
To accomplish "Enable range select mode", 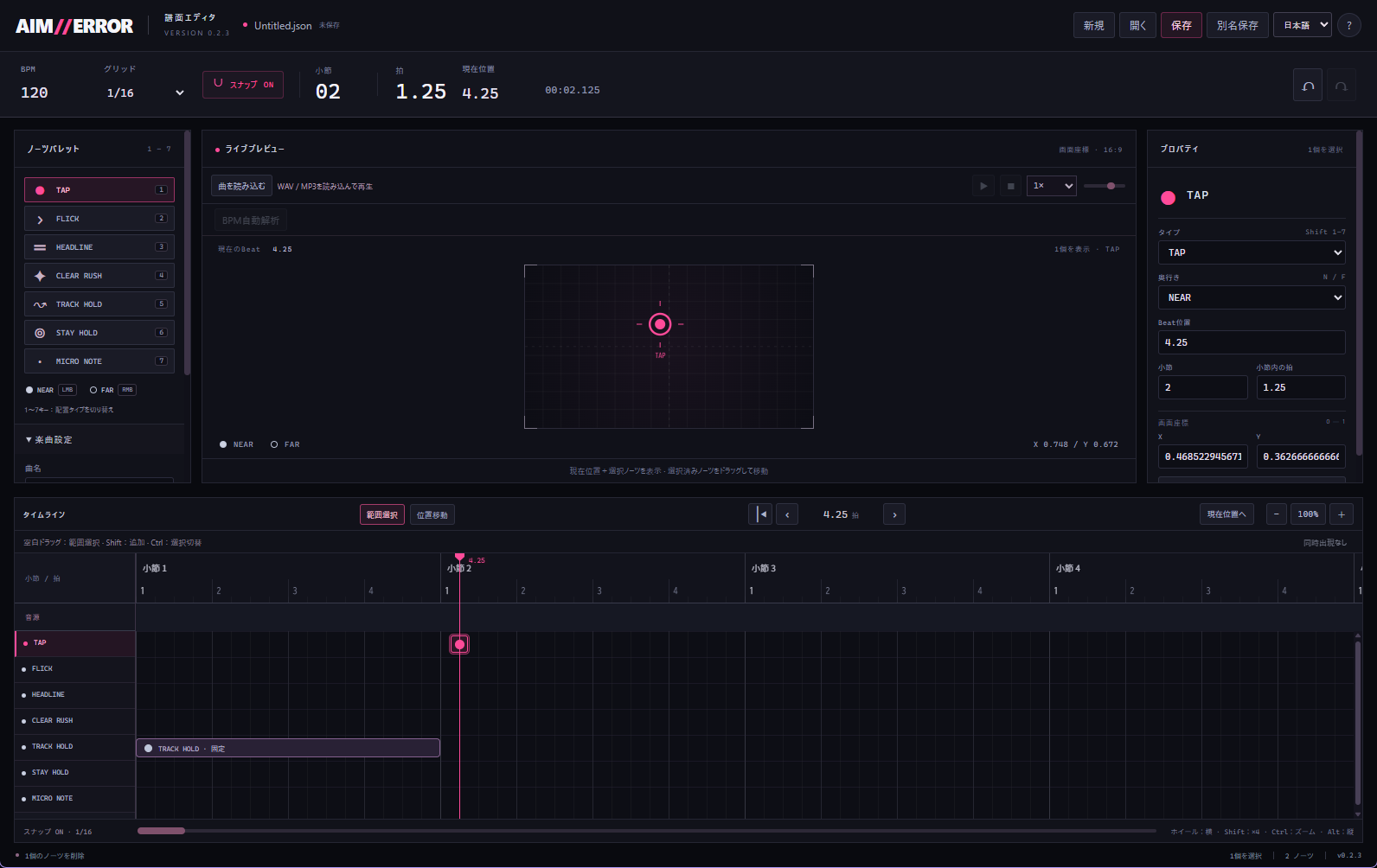I will pyautogui.click(x=381, y=514).
